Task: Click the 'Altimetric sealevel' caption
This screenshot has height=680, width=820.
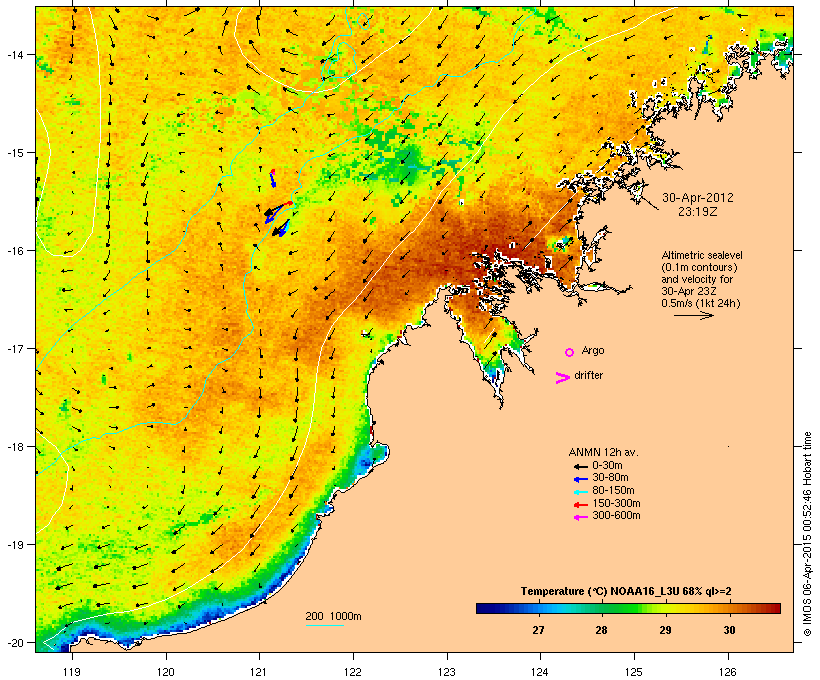Action: 702,255
